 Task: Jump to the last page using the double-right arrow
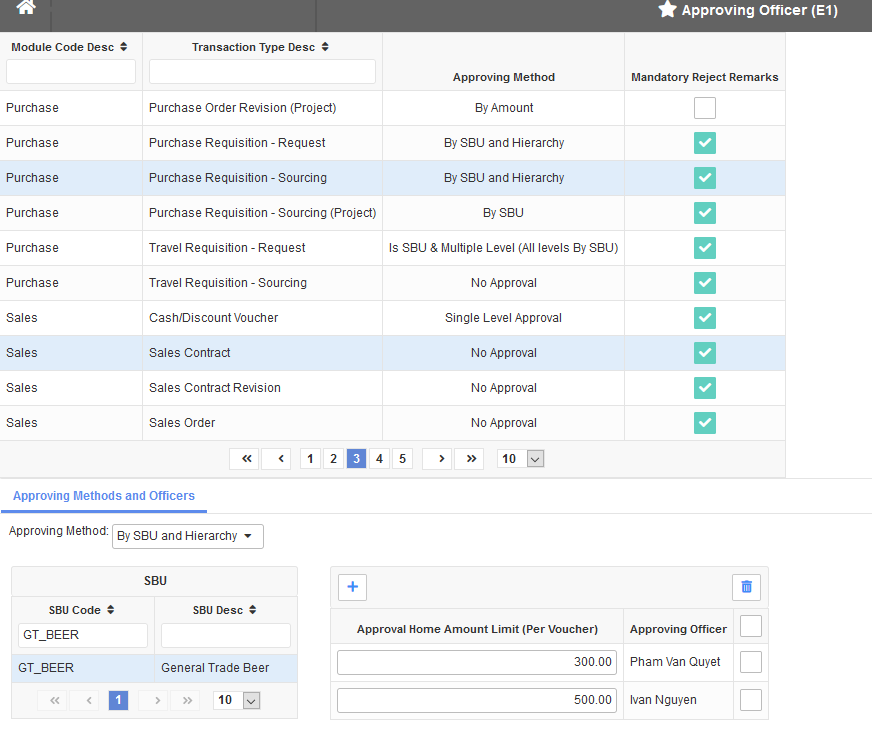click(469, 458)
